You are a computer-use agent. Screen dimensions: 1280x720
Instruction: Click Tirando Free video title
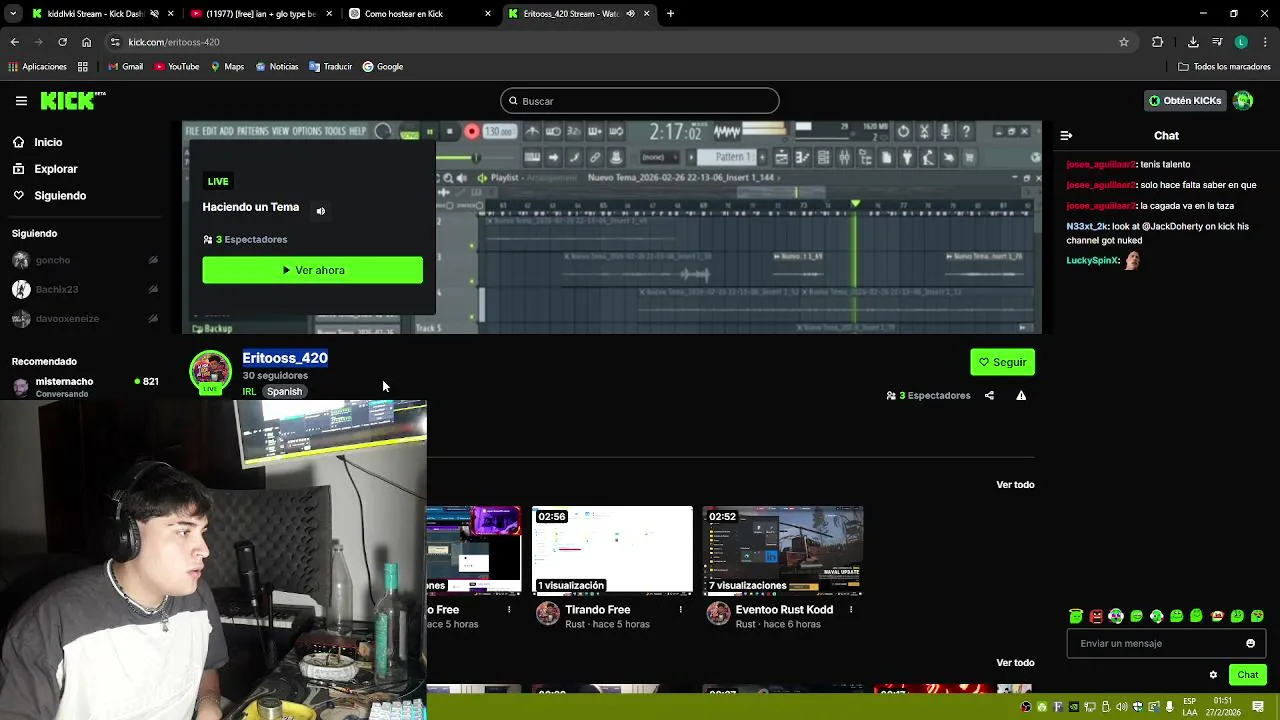(x=598, y=610)
